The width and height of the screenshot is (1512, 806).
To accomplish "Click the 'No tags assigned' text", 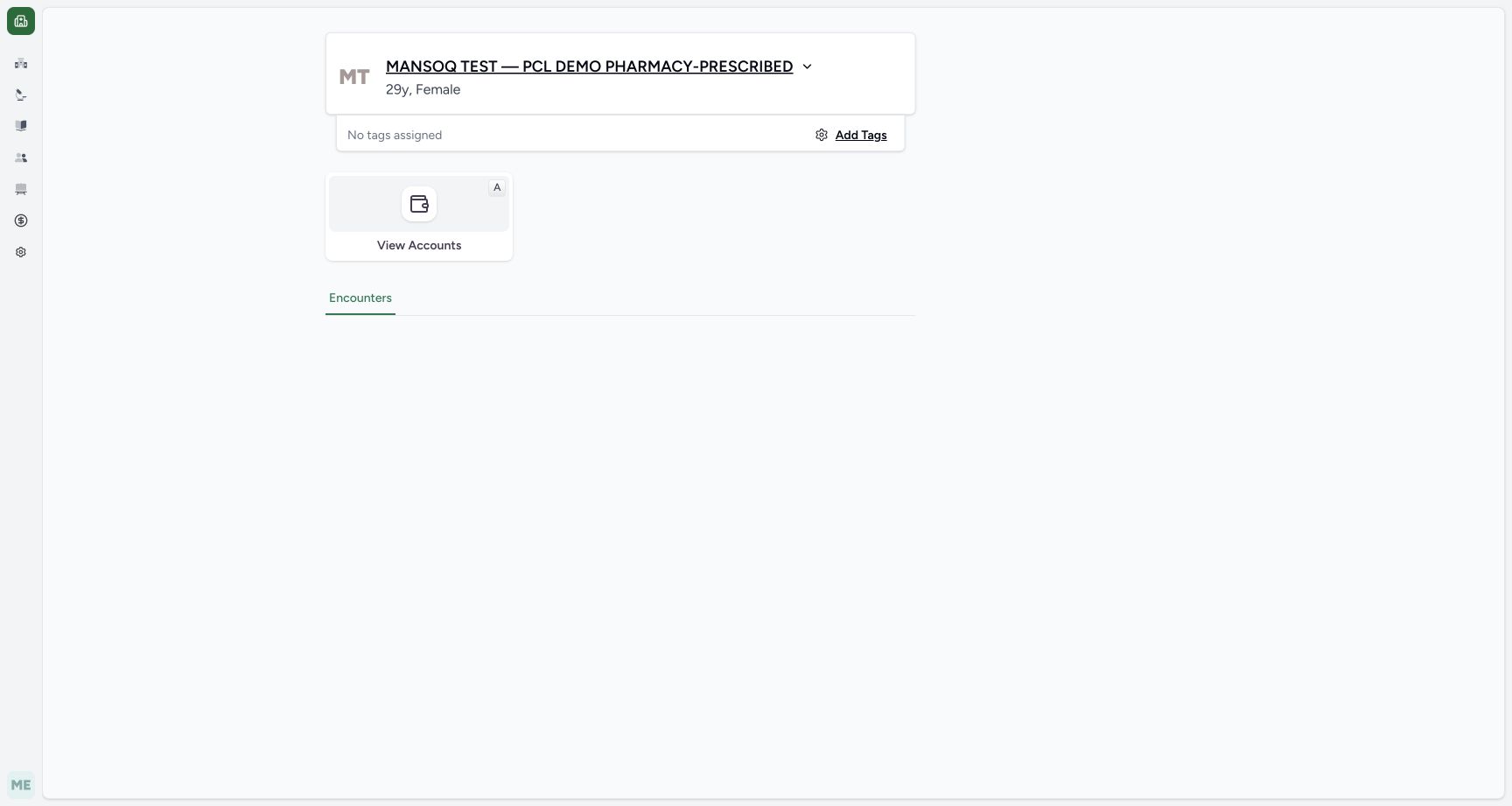I will pos(395,135).
